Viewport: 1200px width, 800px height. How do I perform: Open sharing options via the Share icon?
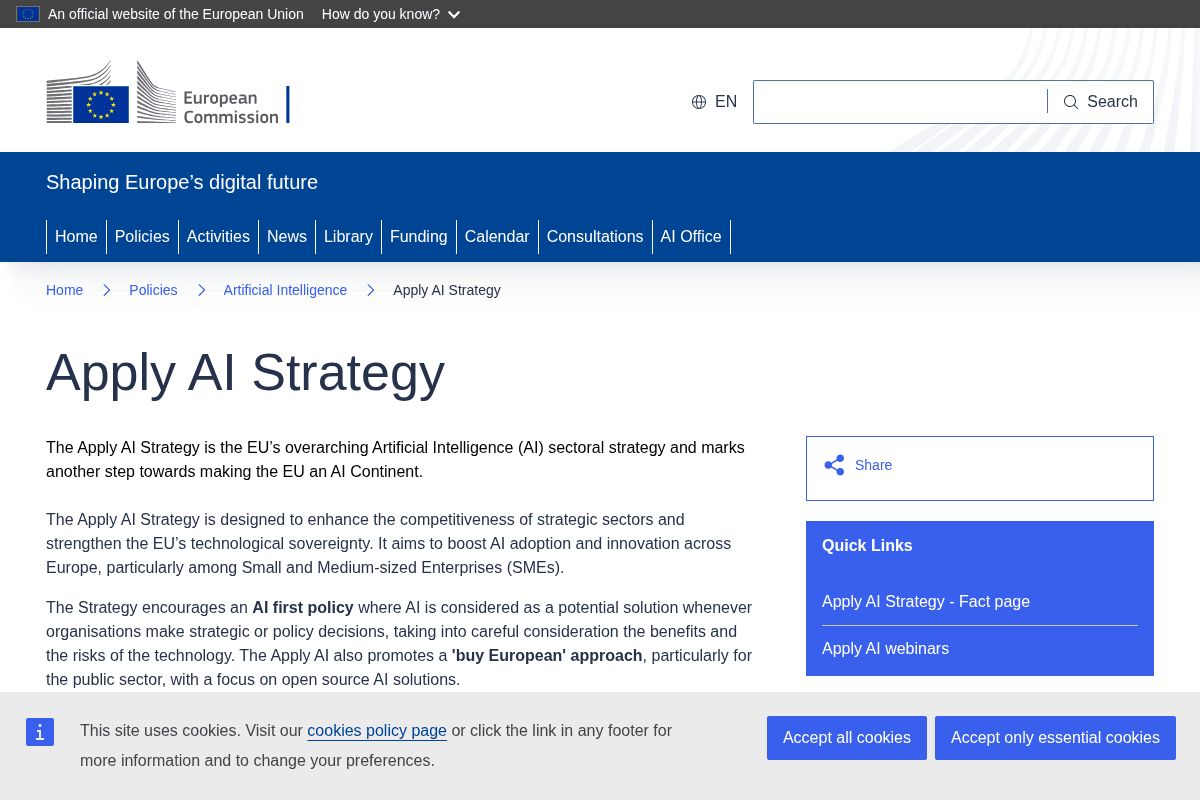pyautogui.click(x=834, y=464)
